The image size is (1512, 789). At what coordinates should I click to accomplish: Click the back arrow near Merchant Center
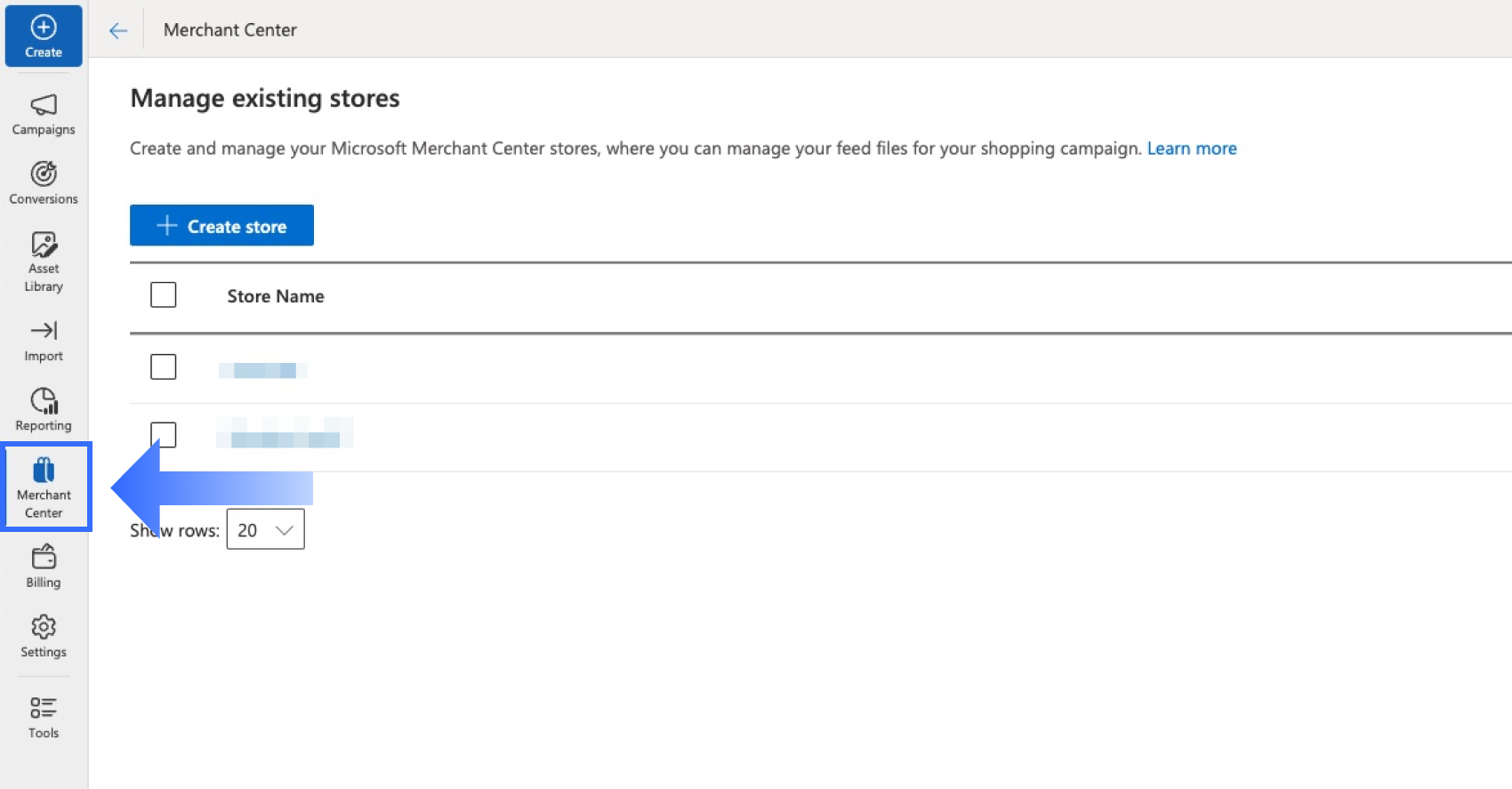118,31
